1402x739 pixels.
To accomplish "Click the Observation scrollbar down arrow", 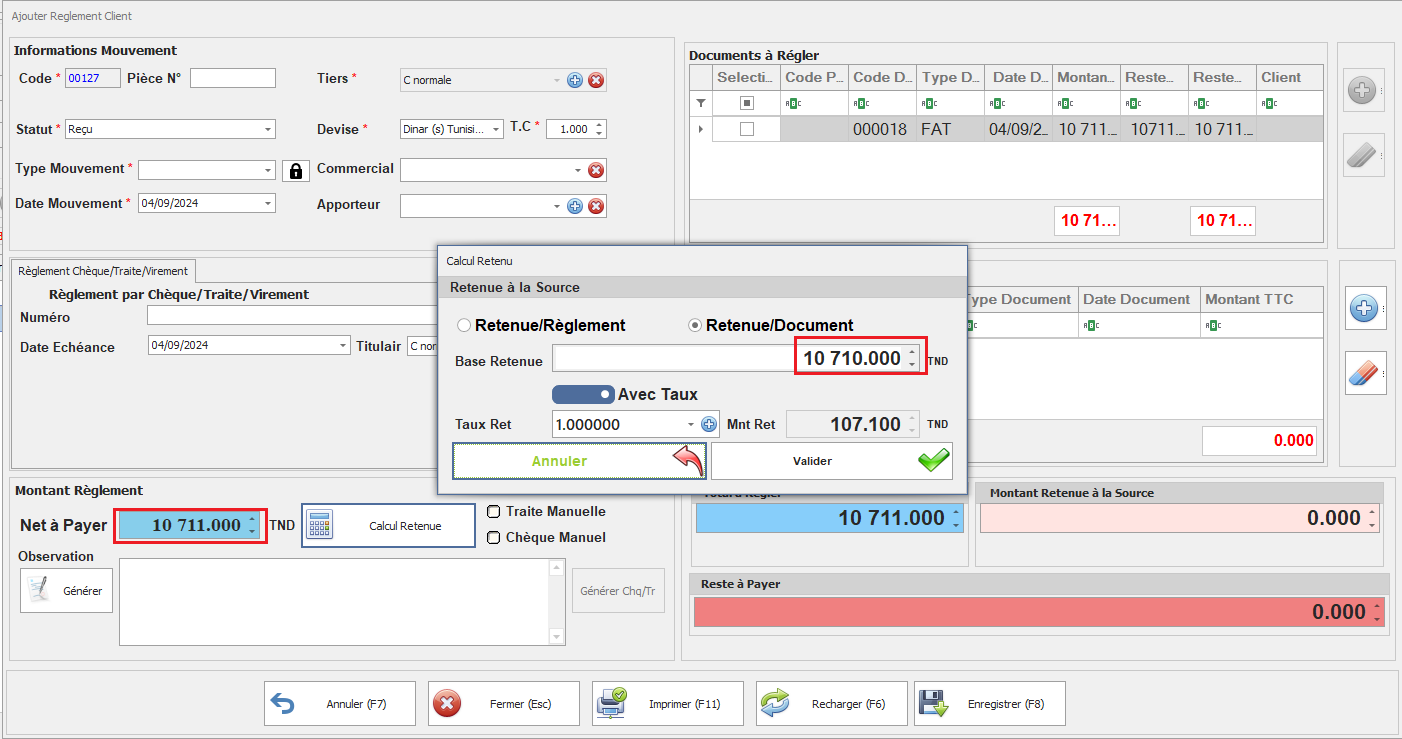I will [x=557, y=637].
